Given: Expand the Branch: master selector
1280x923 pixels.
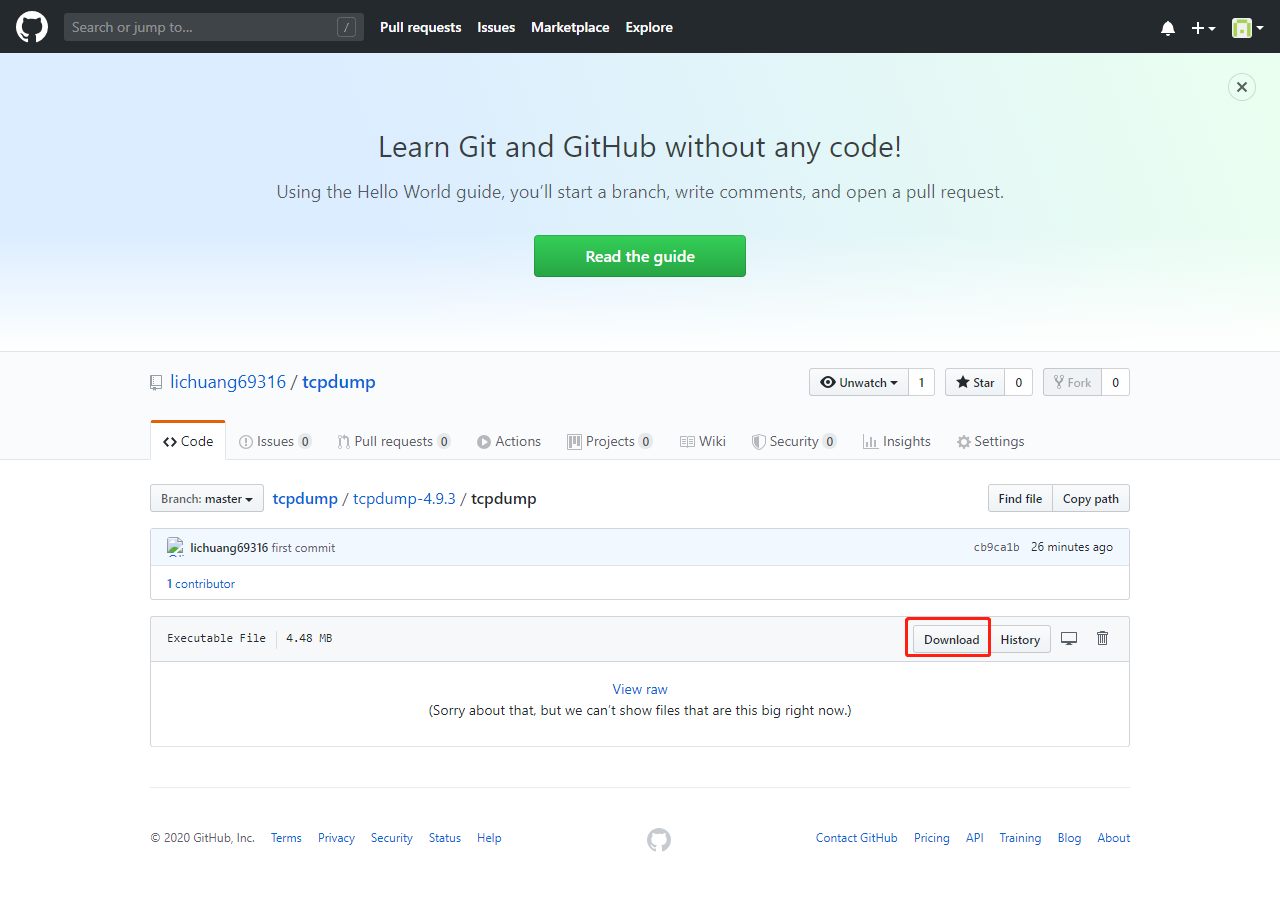Looking at the screenshot, I should tap(207, 498).
